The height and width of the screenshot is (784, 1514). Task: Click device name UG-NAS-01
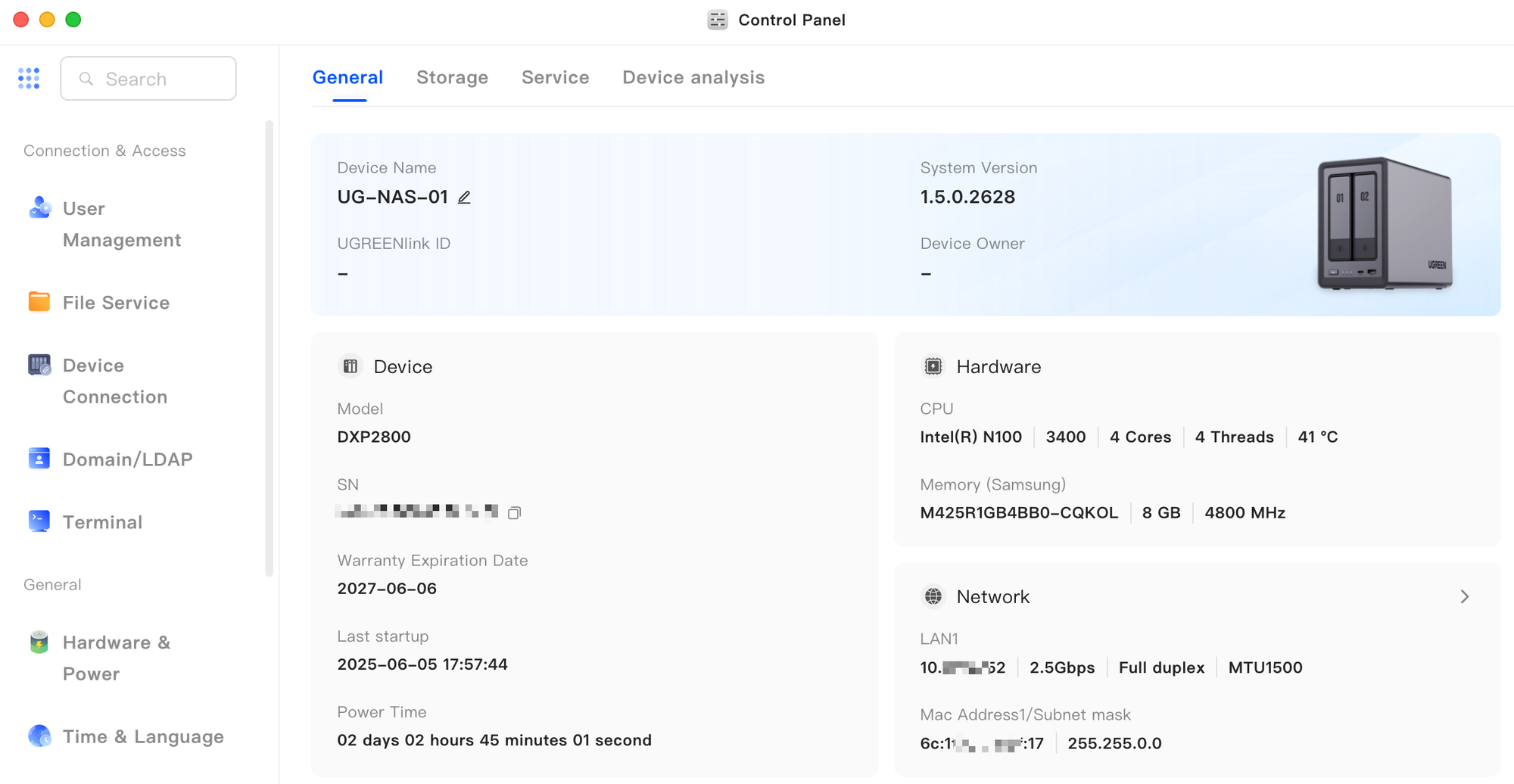tap(392, 197)
